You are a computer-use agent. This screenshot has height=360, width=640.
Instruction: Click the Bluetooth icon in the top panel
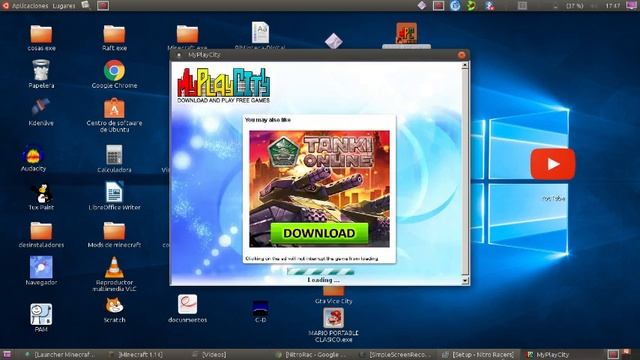489,6
